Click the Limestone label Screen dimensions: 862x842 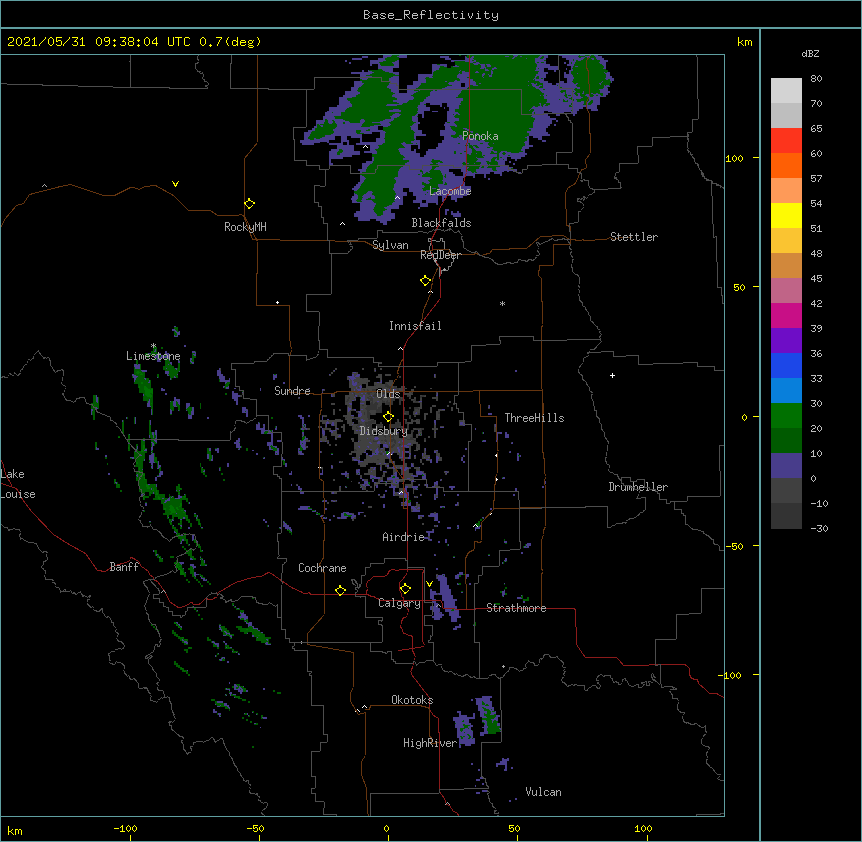click(x=153, y=356)
